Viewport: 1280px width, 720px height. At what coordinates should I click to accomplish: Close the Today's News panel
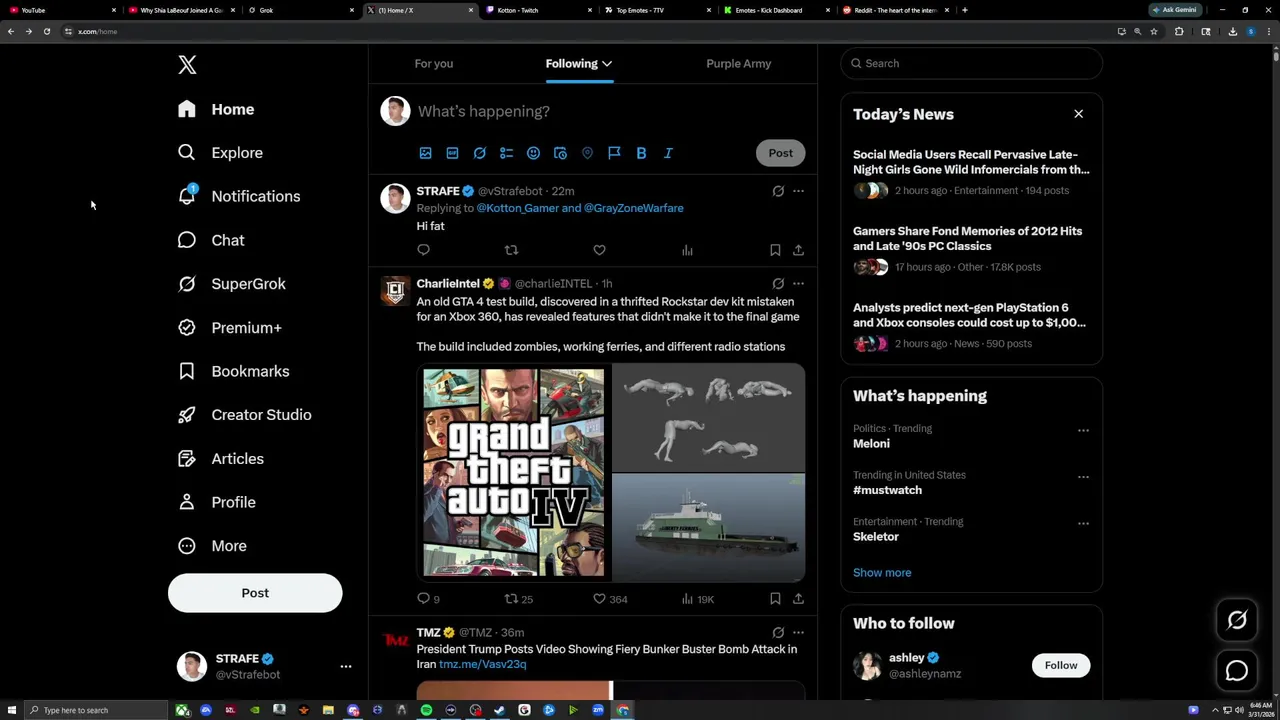coord(1078,114)
